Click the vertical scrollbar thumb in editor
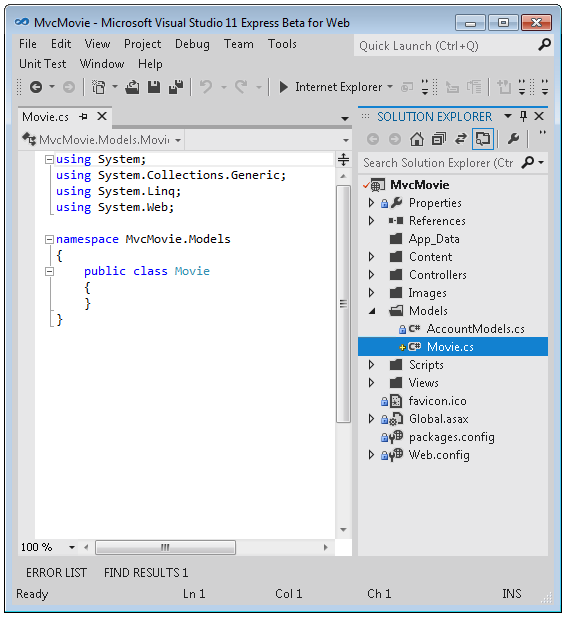The width and height of the screenshot is (562, 619). point(343,304)
